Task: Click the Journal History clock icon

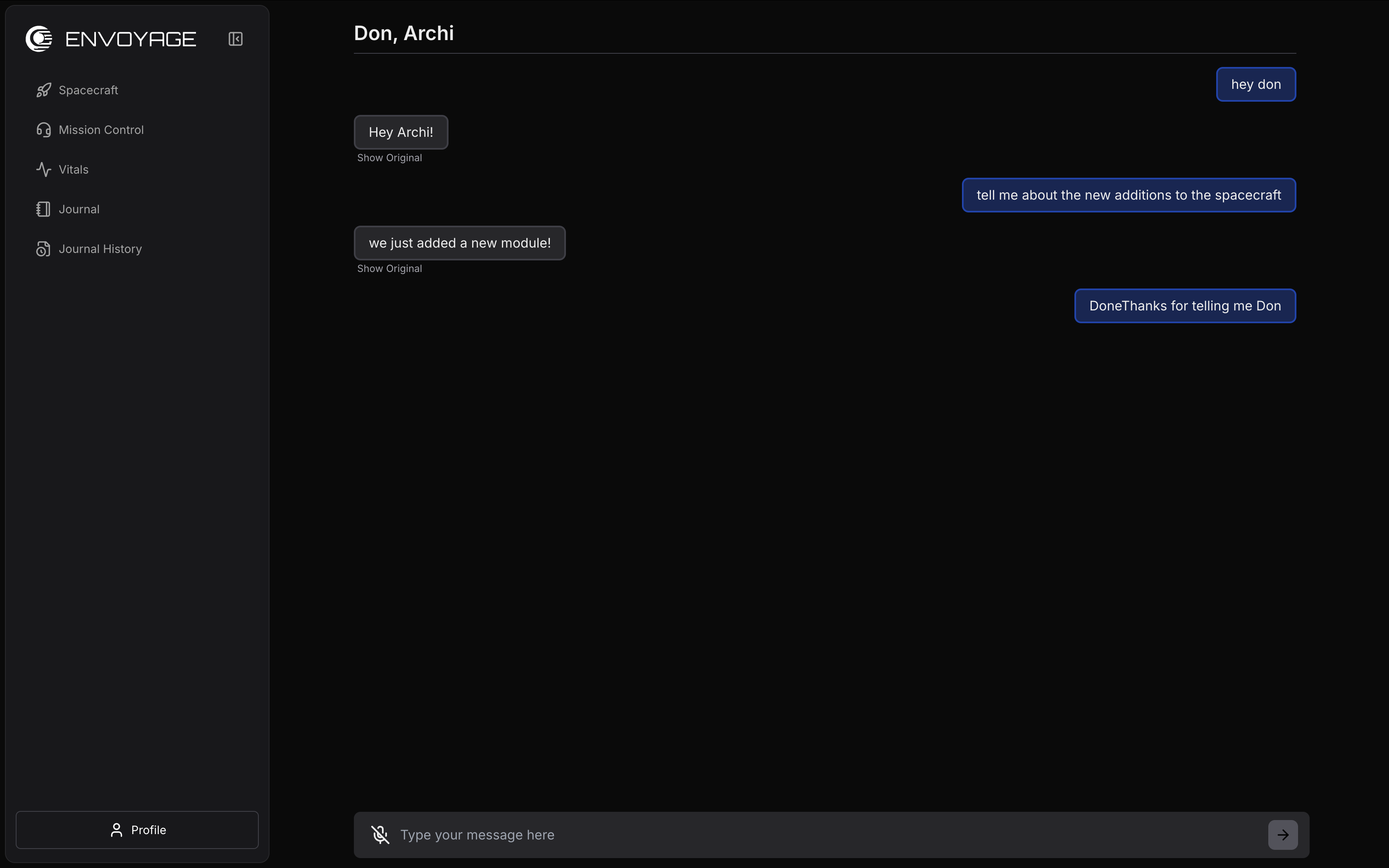Action: (44, 248)
